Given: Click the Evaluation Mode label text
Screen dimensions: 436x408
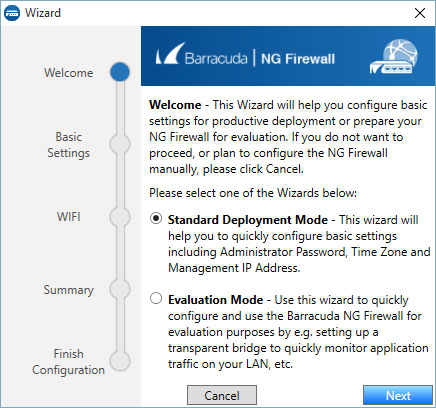Looking at the screenshot, I should (216, 300).
